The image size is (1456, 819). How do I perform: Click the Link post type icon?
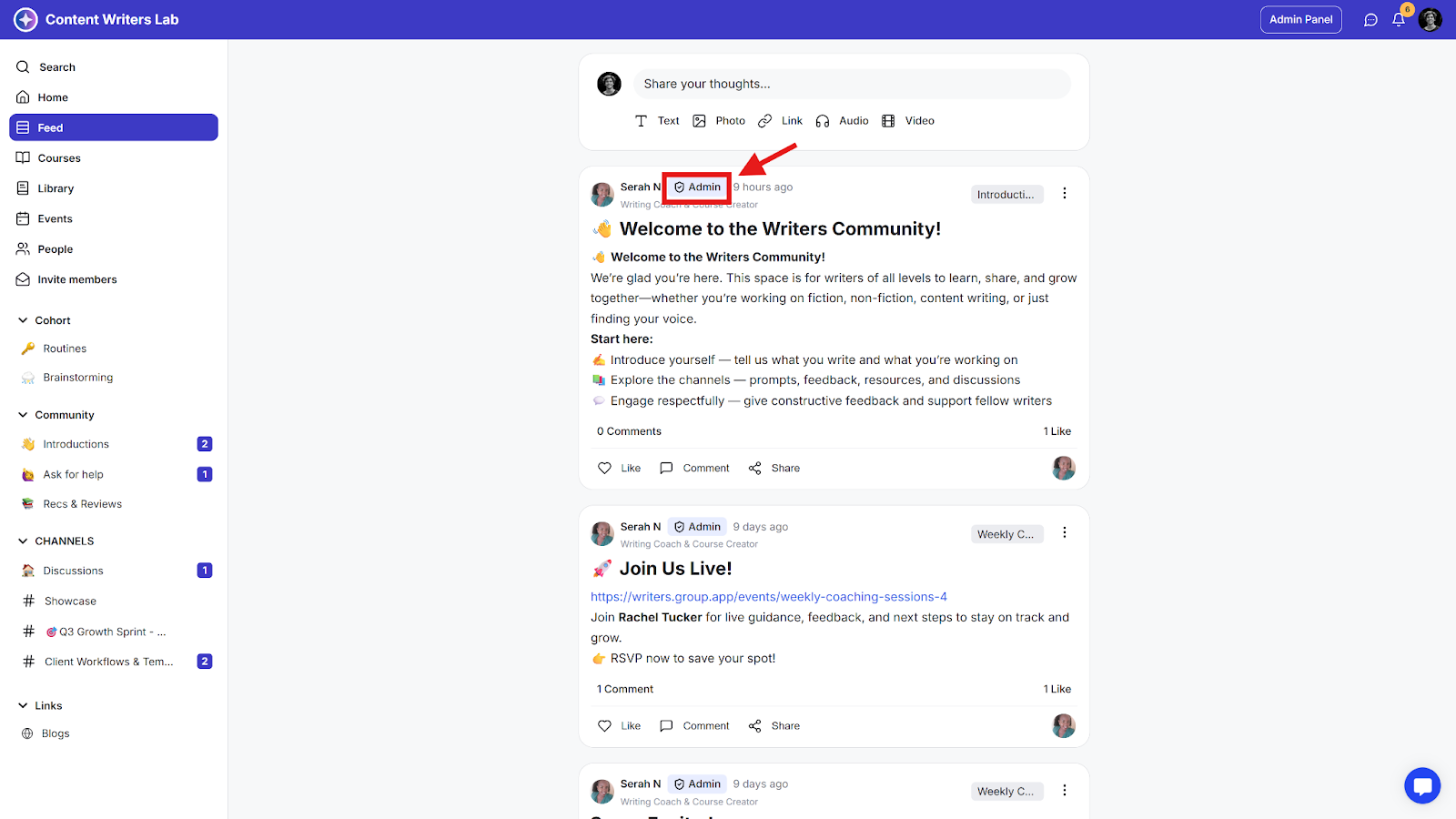(x=765, y=121)
